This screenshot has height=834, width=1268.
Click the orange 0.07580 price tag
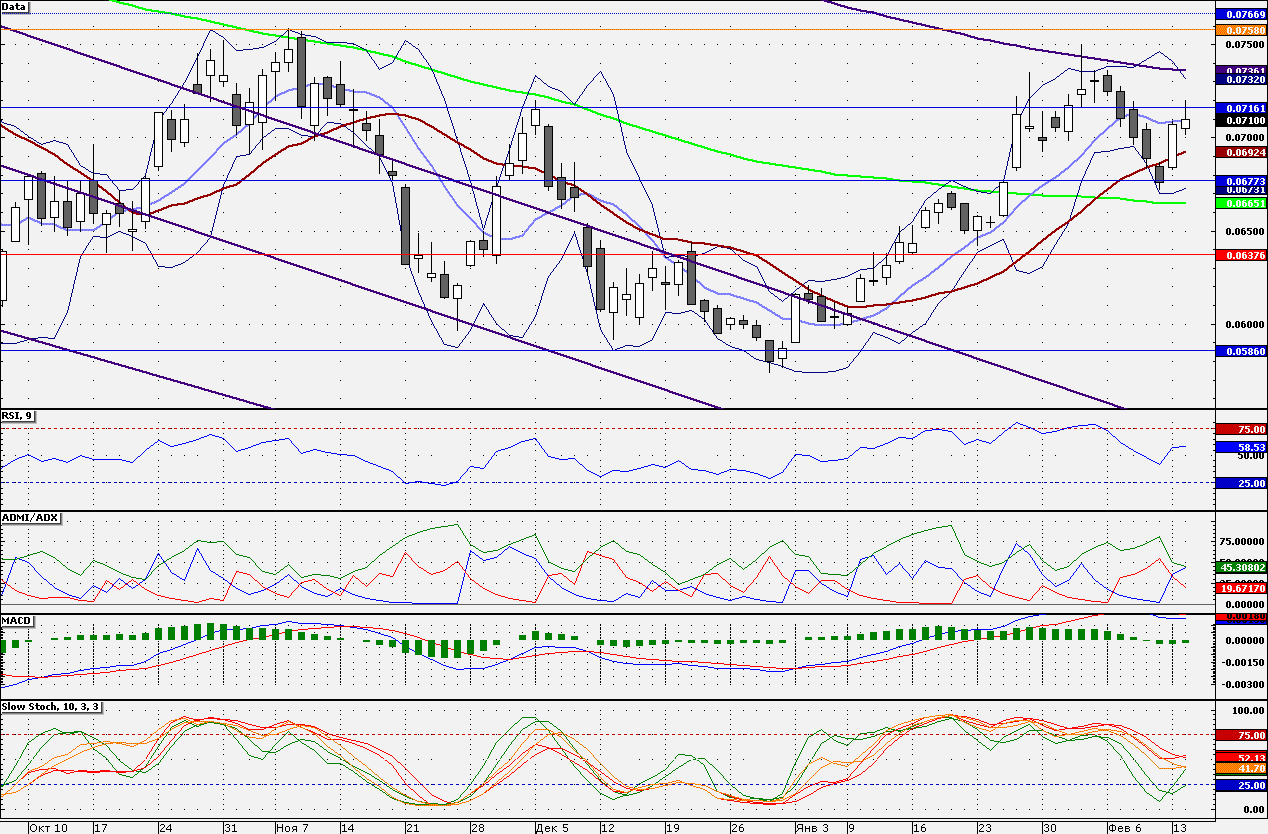1241,31
